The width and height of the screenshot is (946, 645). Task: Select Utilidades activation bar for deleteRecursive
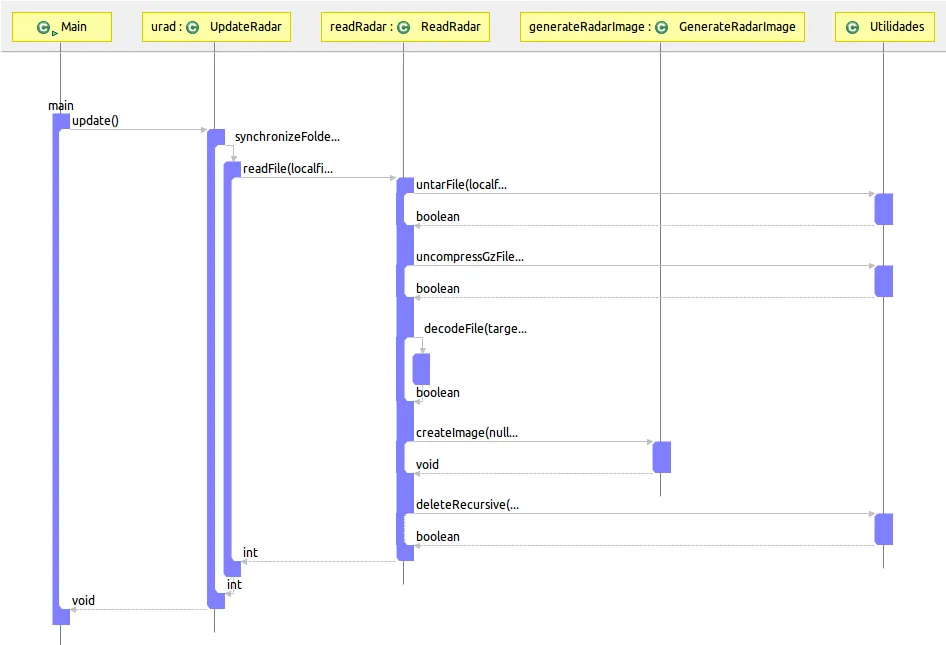click(x=884, y=529)
